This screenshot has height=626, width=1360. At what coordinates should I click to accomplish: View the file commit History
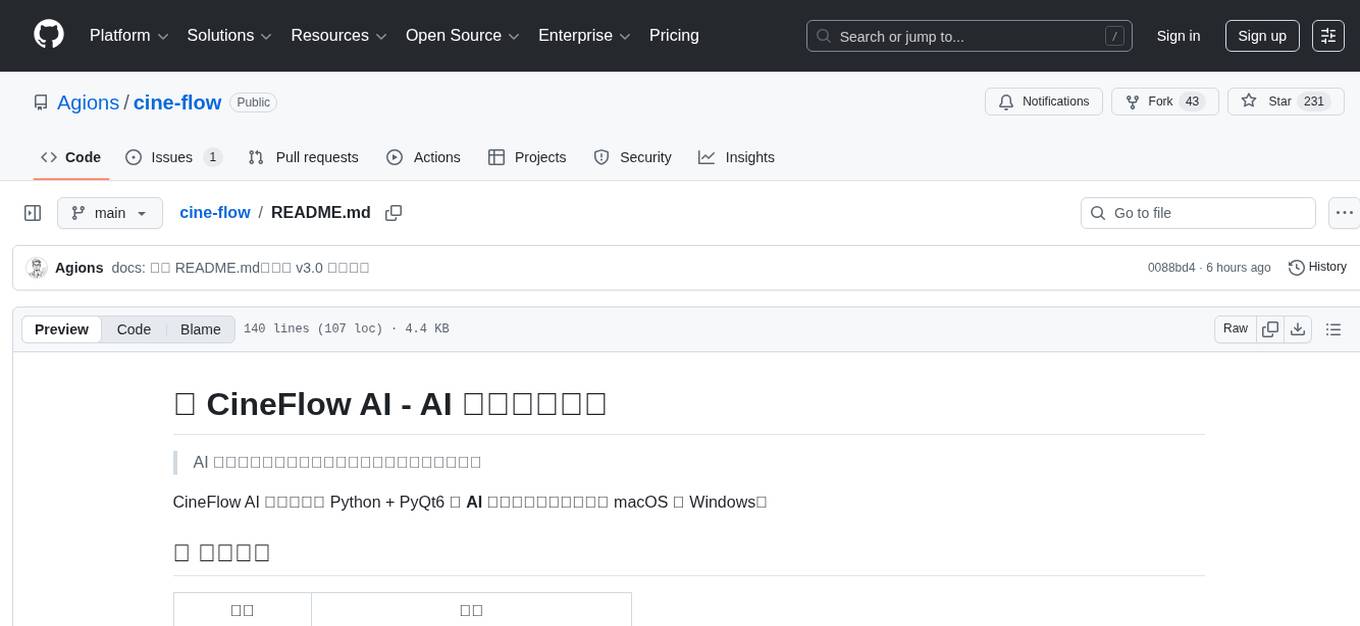click(1317, 267)
